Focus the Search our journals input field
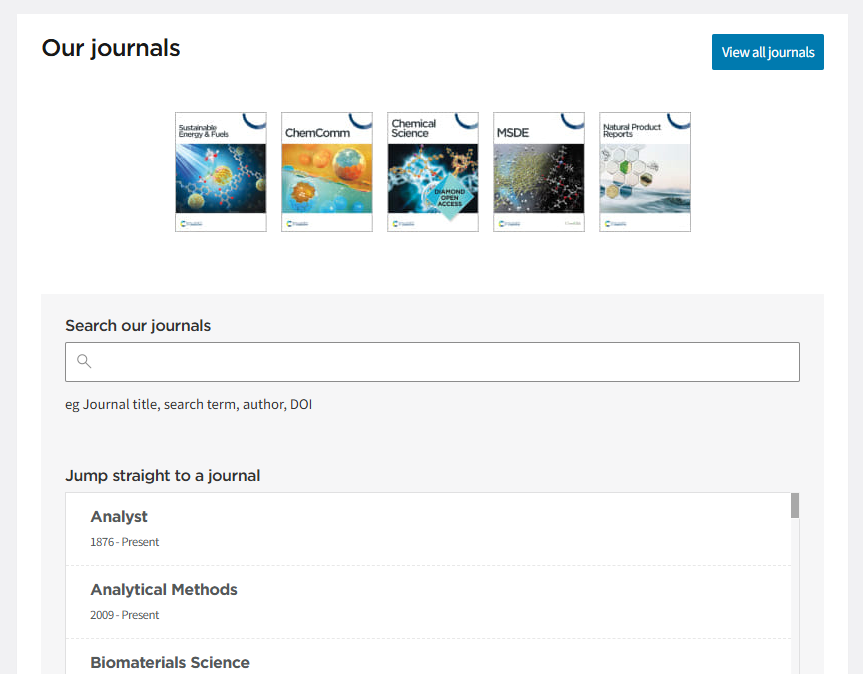 pyautogui.click(x=432, y=362)
